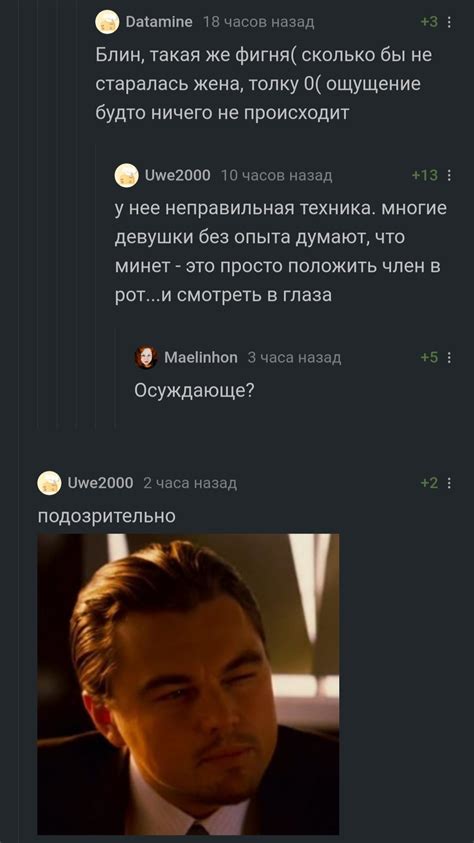Open Uwe2000's avatar on the 2-hour-old comment
Screen dimensions: 474x843
tap(49, 483)
